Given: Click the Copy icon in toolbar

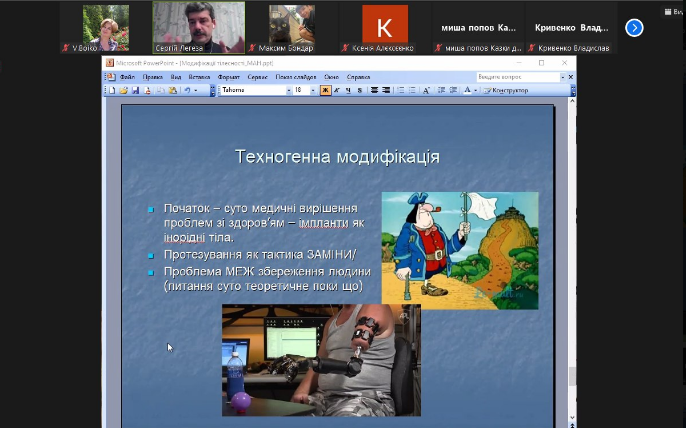Looking at the screenshot, I should [161, 90].
